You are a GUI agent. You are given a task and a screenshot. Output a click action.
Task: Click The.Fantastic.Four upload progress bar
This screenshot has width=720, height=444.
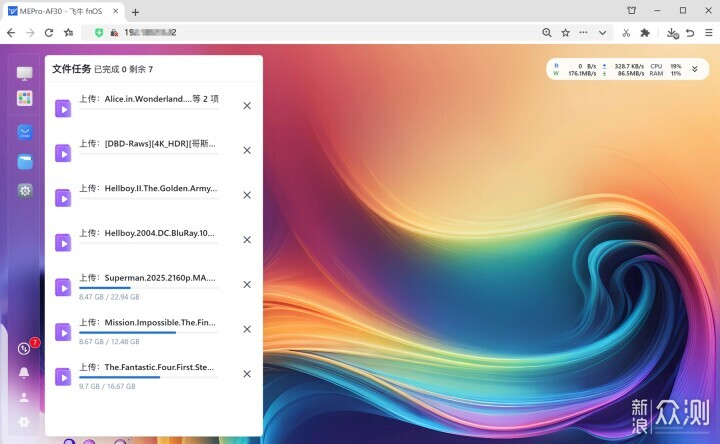tap(149, 377)
